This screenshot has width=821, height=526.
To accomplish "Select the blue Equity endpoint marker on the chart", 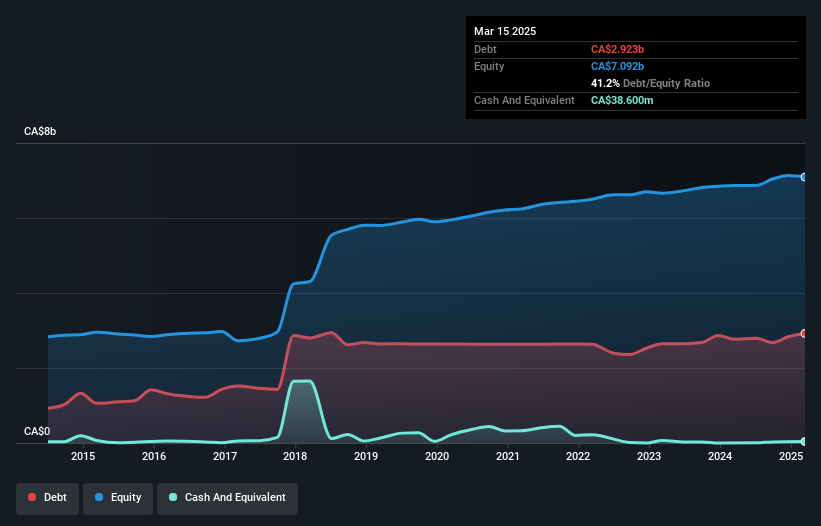I will coord(804,177).
